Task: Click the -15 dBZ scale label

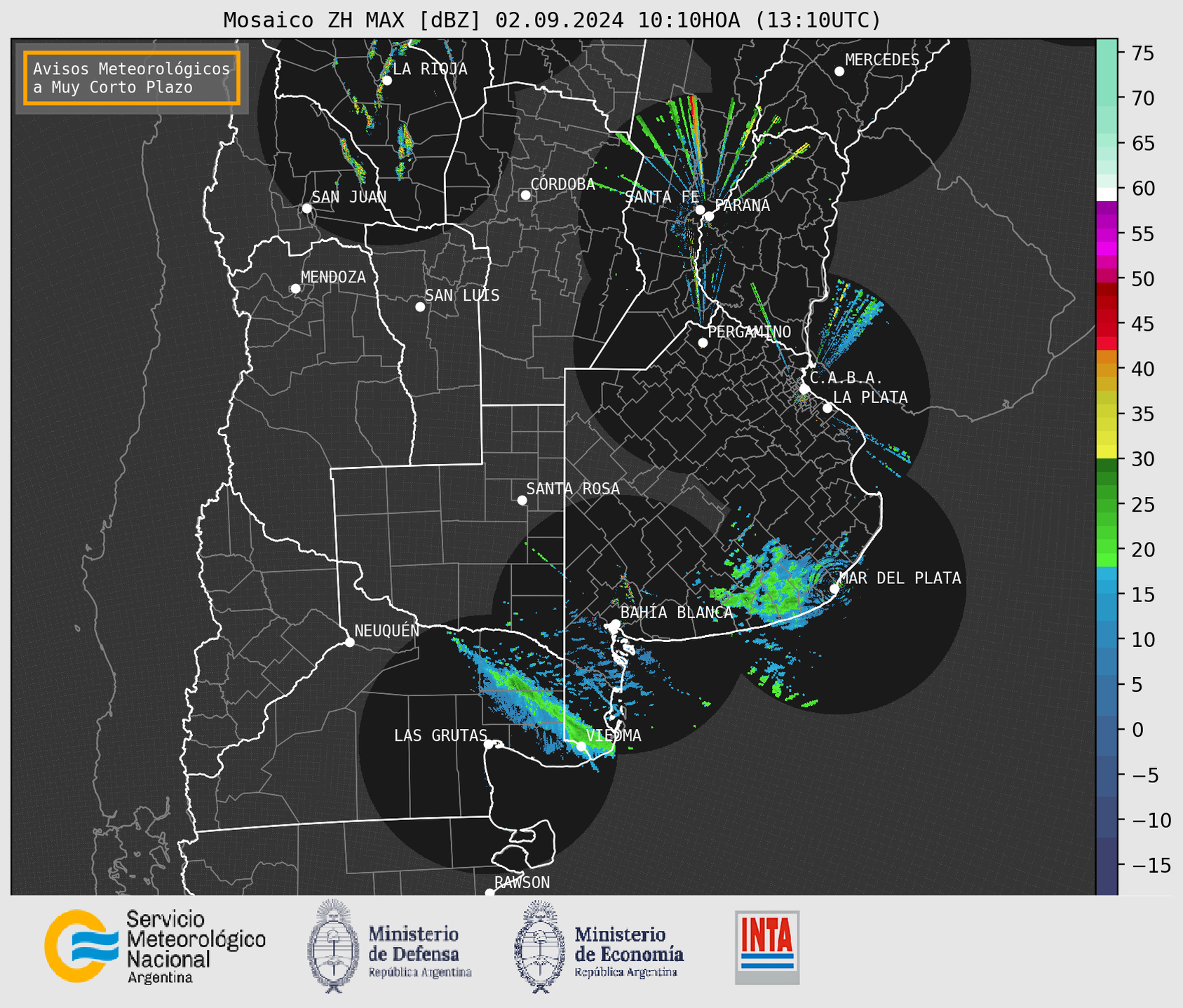Action: click(x=1151, y=865)
